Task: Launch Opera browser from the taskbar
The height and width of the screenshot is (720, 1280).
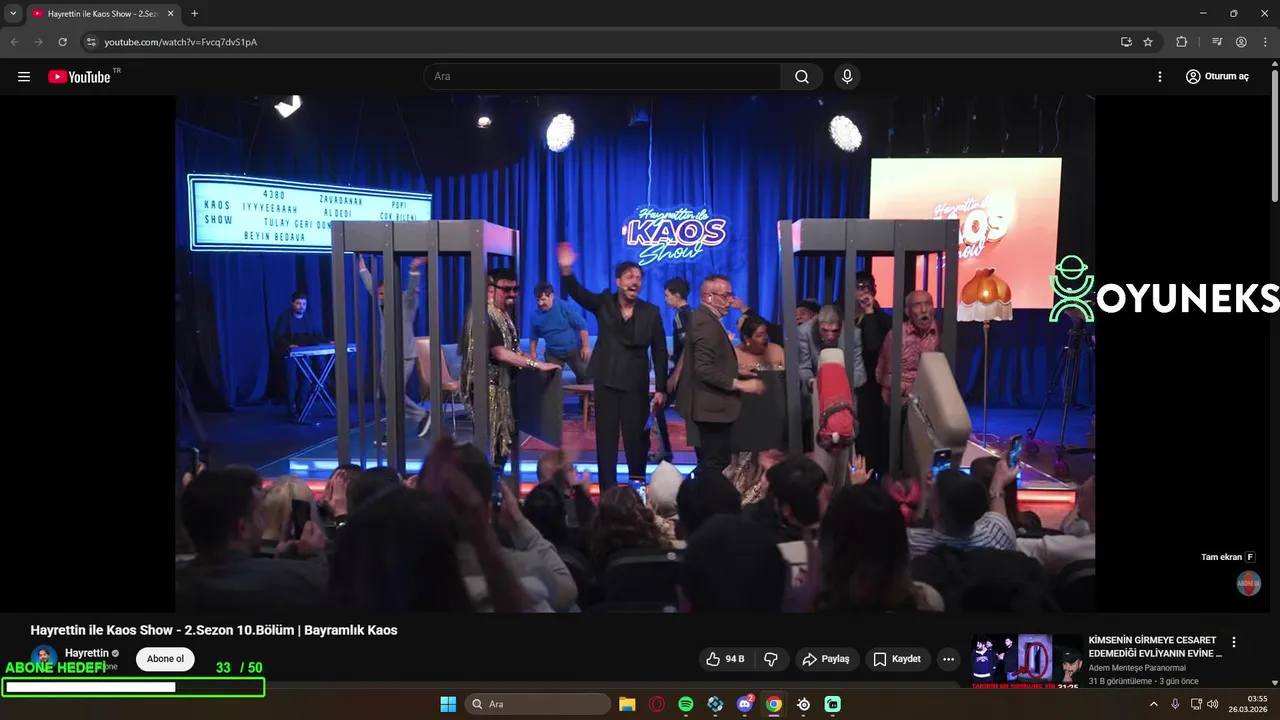Action: pos(657,704)
